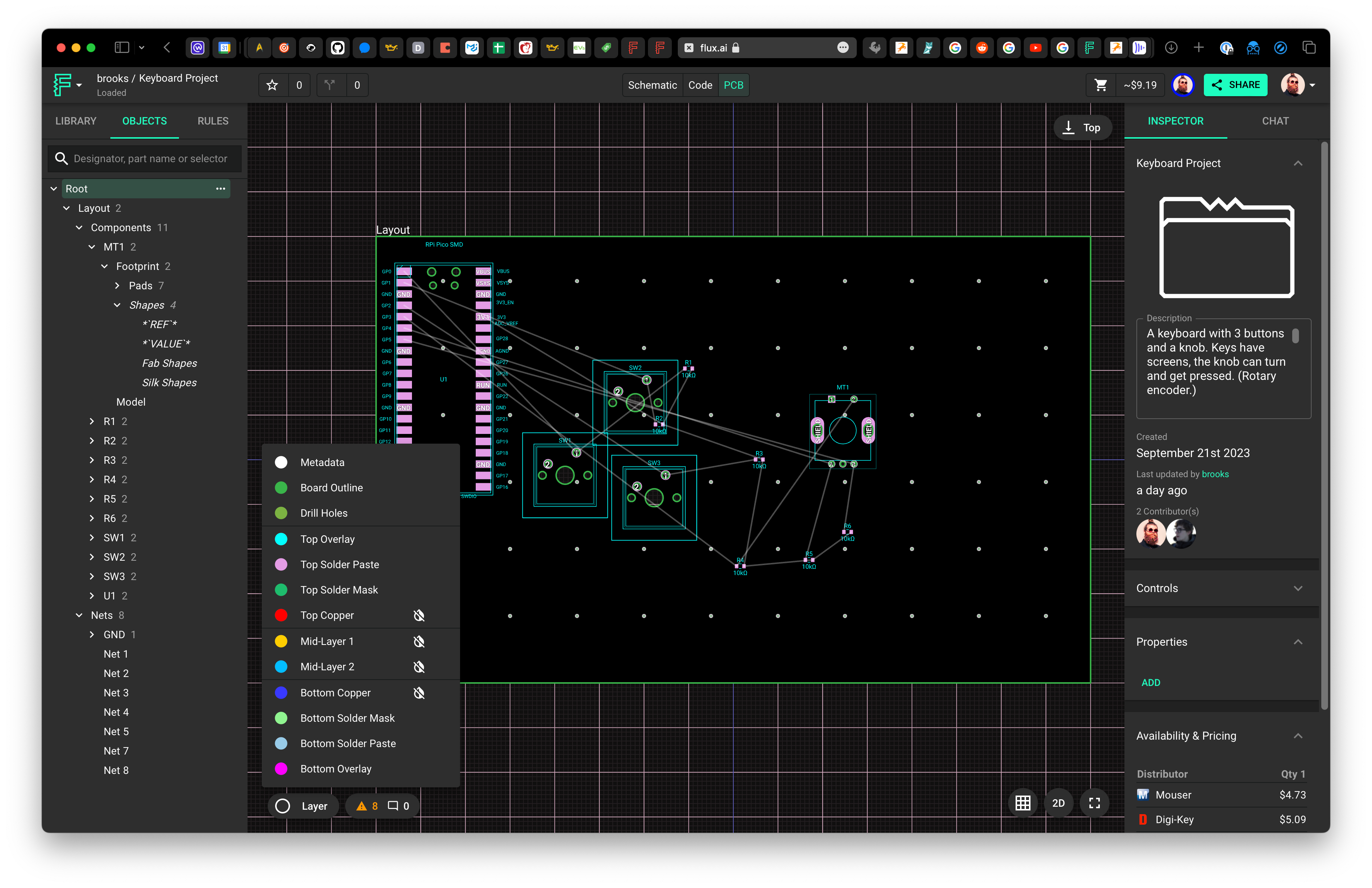Collapse the Nets tree group

click(x=79, y=615)
